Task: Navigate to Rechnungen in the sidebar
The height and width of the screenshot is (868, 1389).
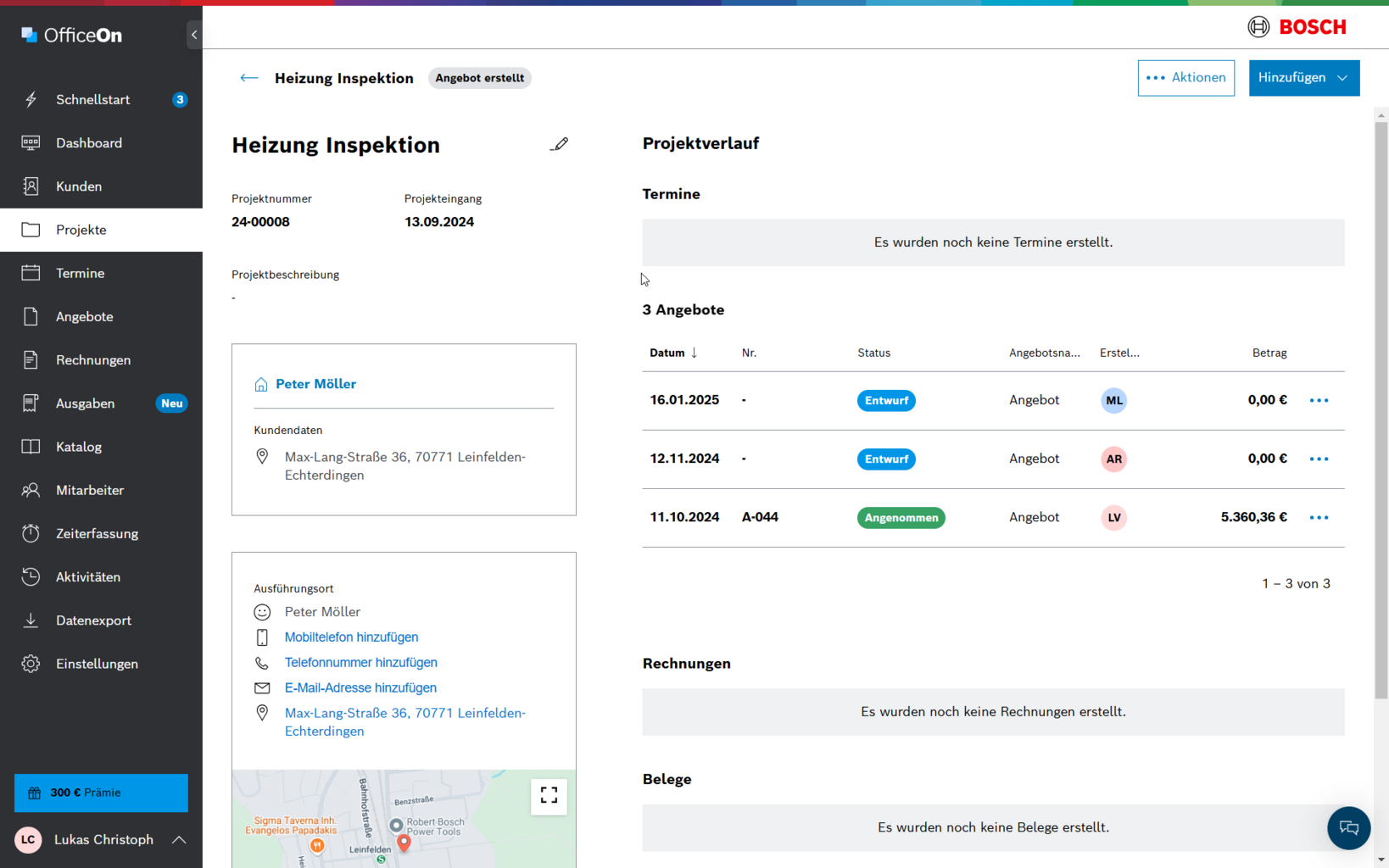Action: click(x=93, y=360)
